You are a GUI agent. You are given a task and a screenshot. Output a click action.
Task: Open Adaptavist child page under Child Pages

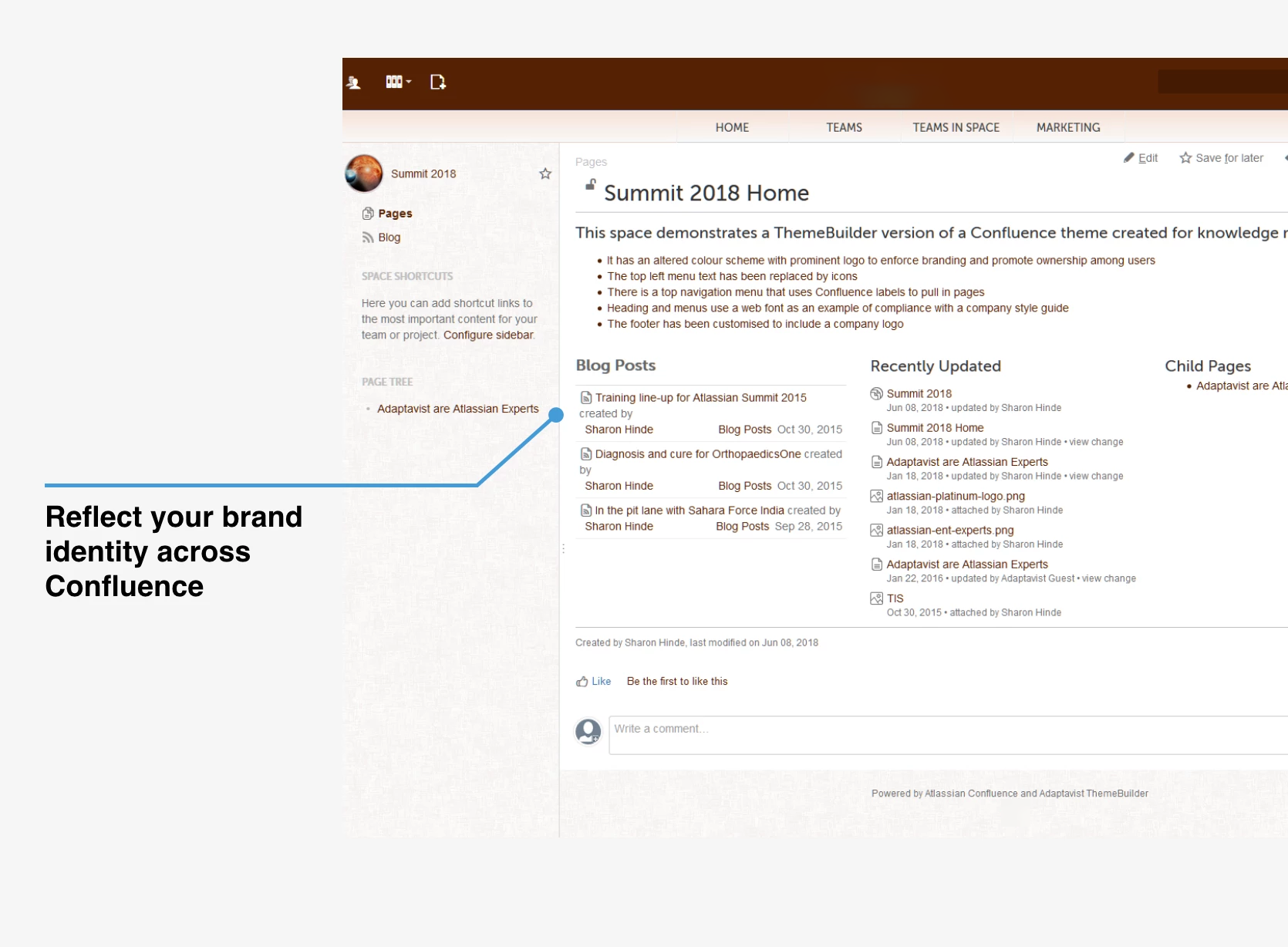coord(1242,386)
